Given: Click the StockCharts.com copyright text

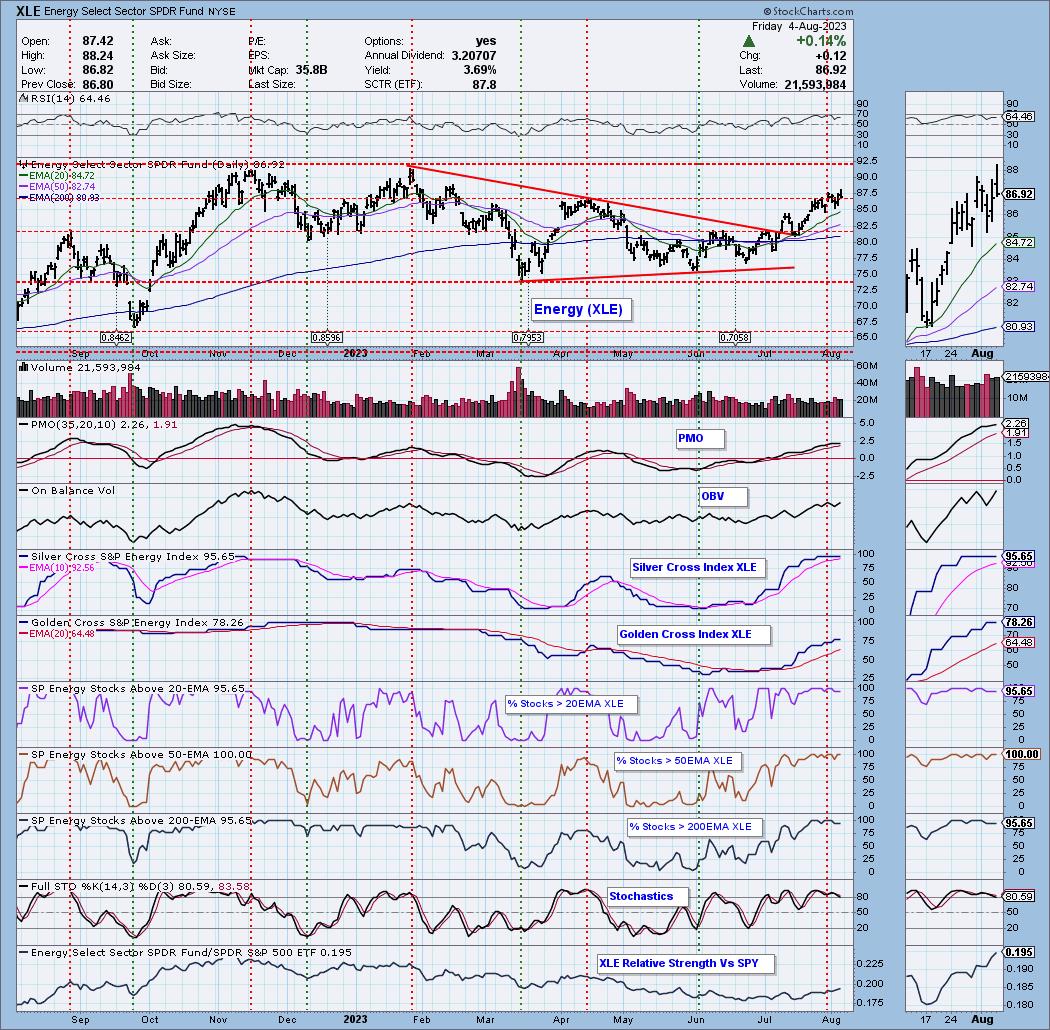Looking at the screenshot, I should 808,11.
